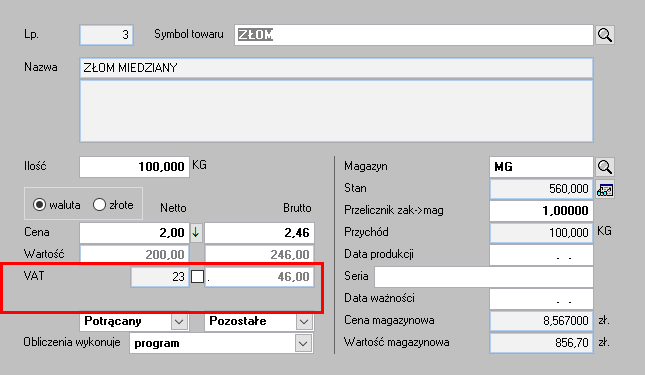Screen dimensions: 645x375
Task: Expand the Potrącany dropdown
Action: [x=179, y=322]
